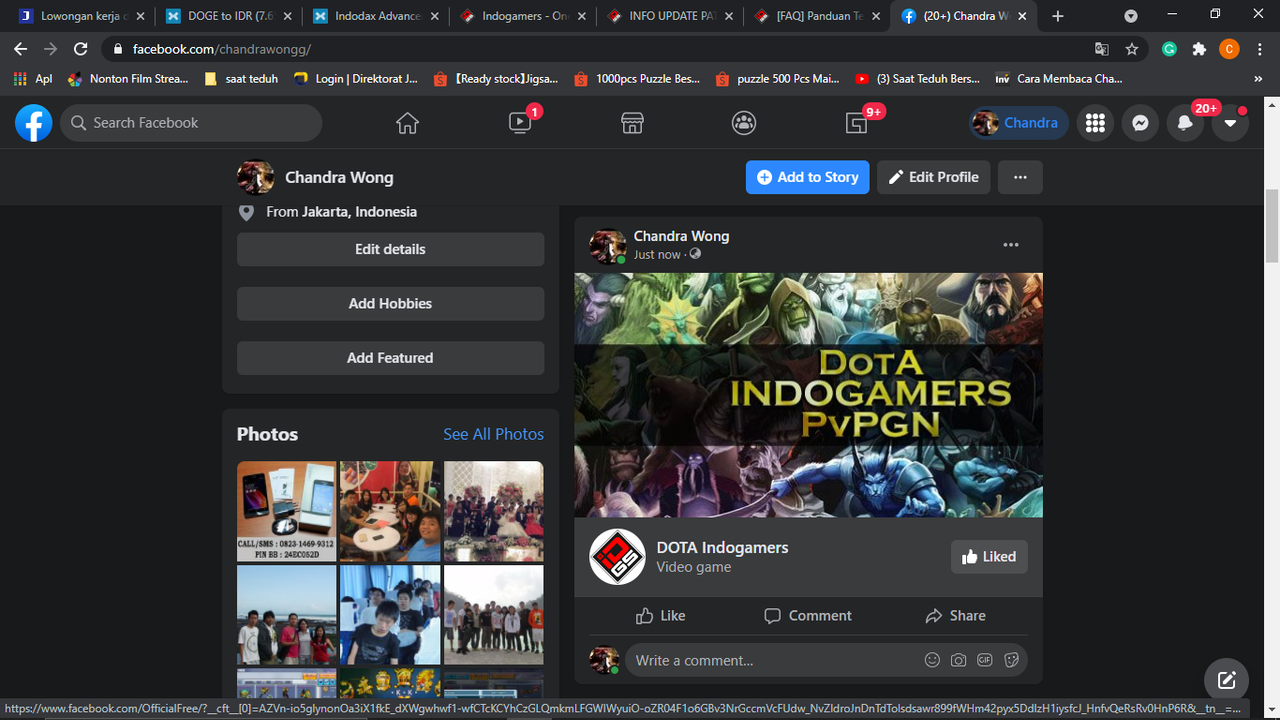Add a sticker to the comment
This screenshot has height=720, width=1280.
click(x=1011, y=660)
